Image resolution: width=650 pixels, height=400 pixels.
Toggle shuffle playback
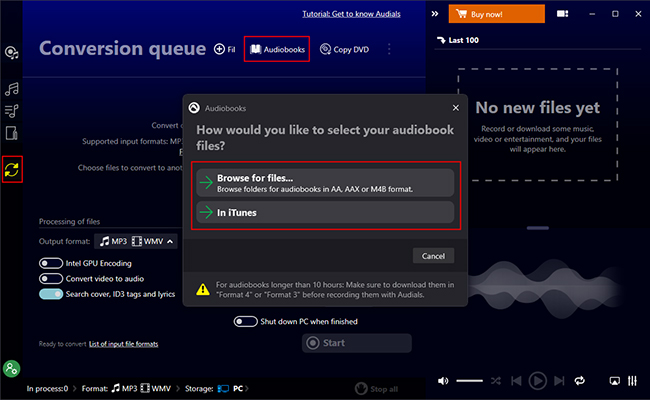click(496, 381)
